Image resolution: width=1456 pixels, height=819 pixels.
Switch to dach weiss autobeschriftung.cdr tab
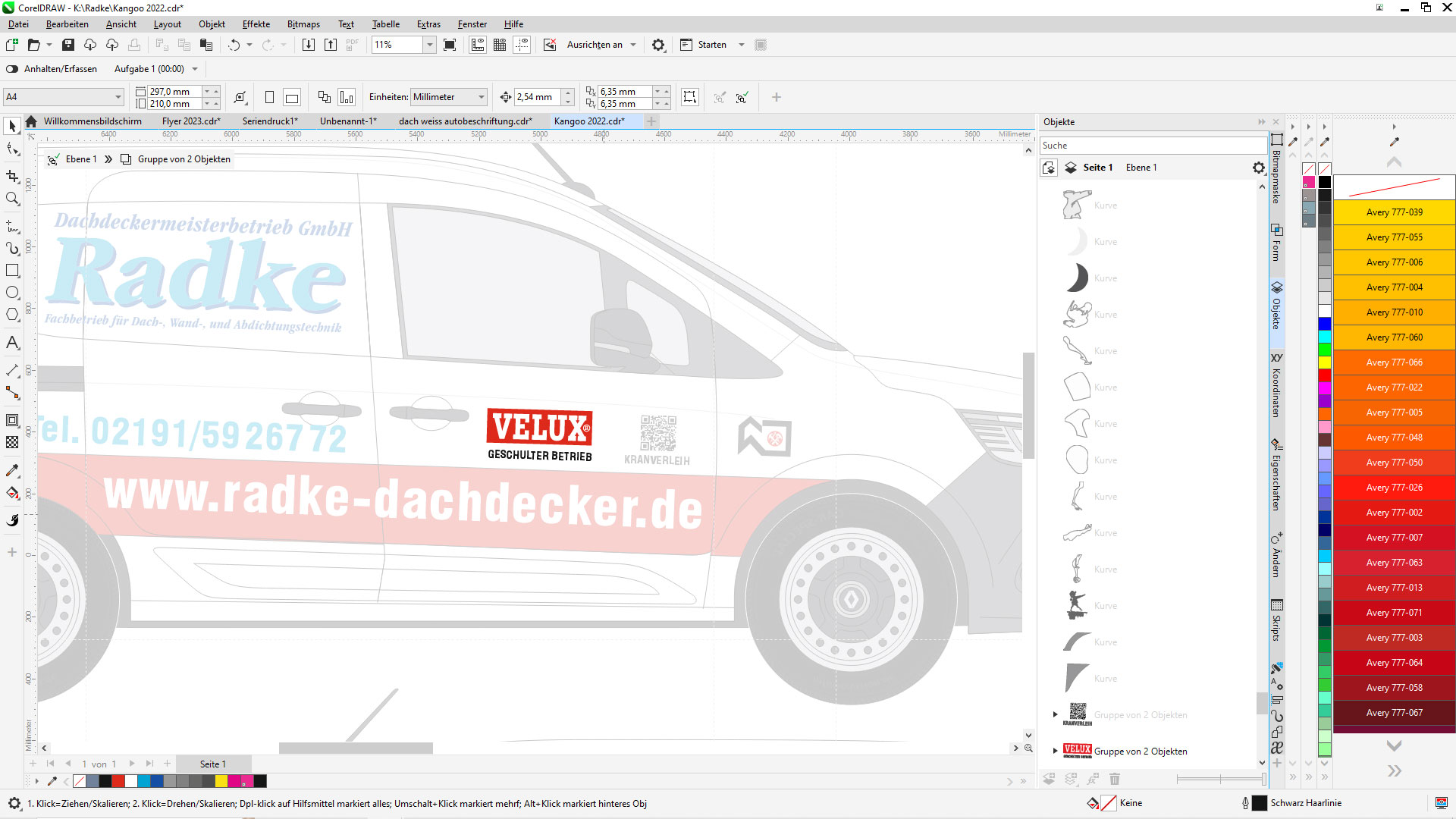tap(466, 121)
